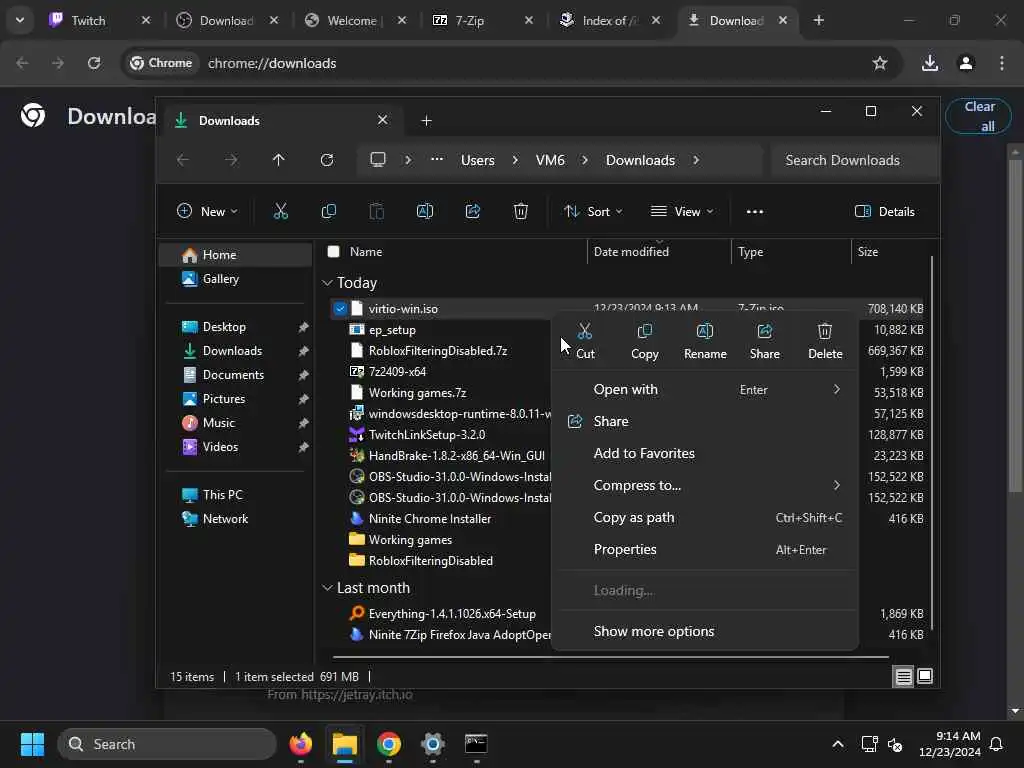Bookmark this page with Chrome's star icon
The image size is (1024, 768).
tap(880, 63)
